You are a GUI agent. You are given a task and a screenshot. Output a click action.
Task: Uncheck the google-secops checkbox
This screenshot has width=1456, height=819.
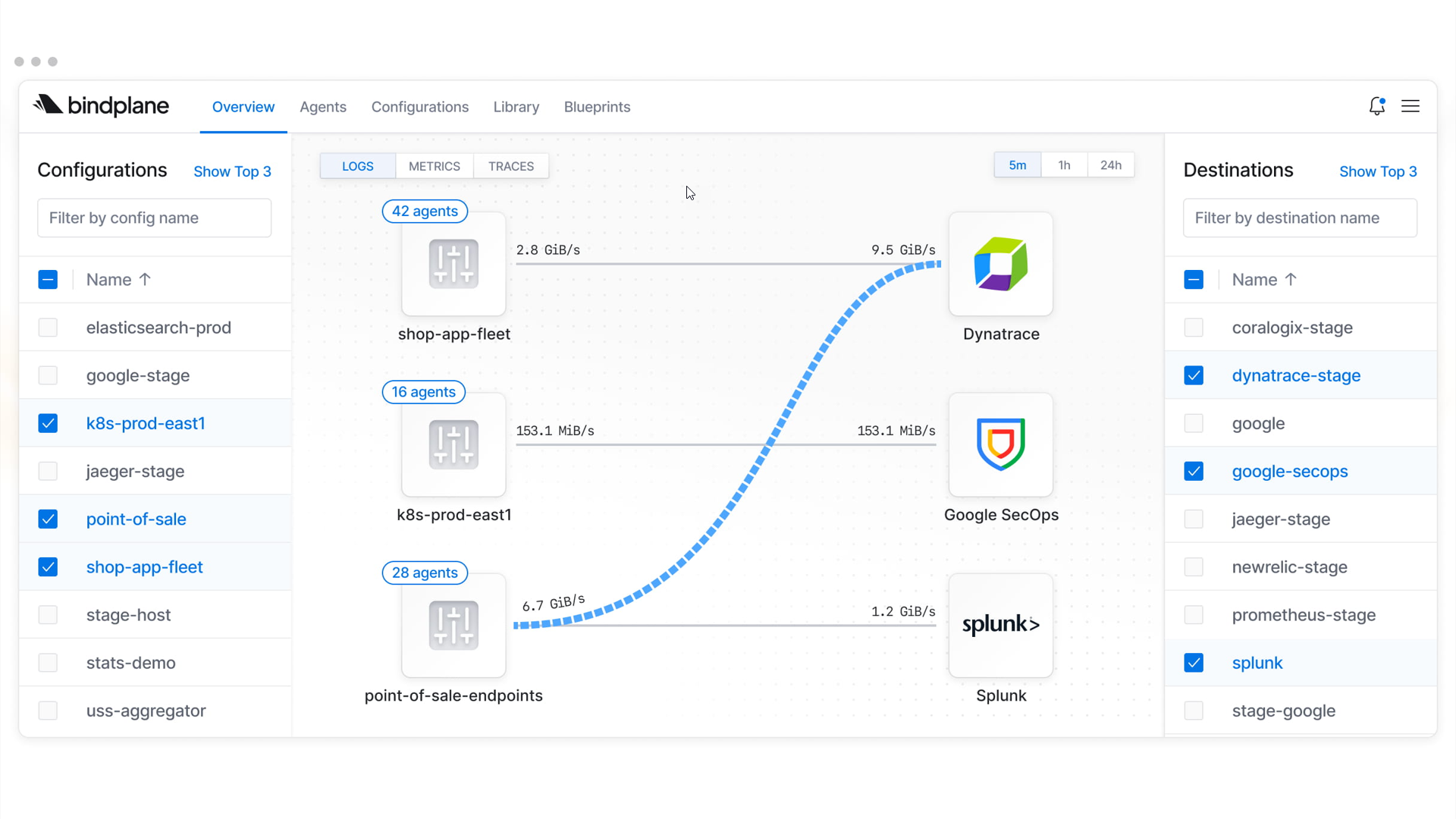(1194, 471)
